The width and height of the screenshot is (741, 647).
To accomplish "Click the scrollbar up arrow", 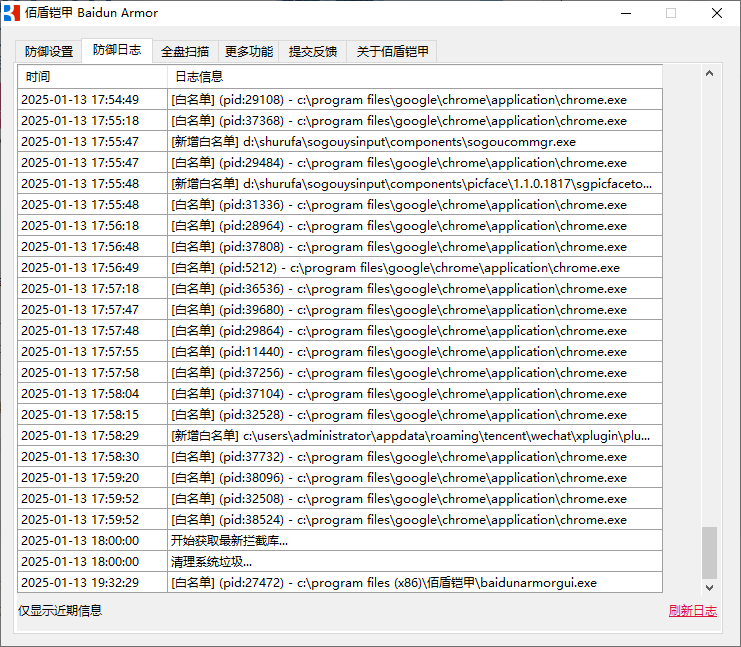I will point(710,74).
